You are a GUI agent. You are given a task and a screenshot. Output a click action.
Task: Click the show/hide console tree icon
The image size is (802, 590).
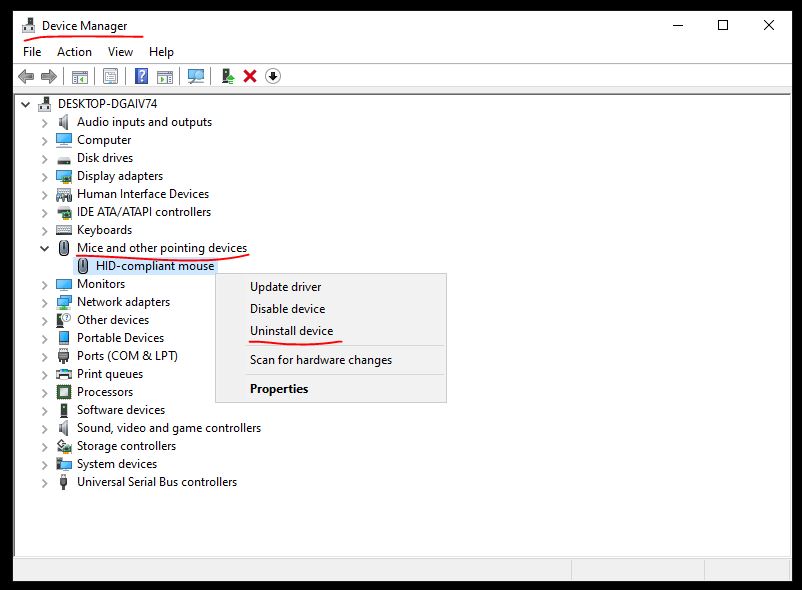click(x=79, y=77)
